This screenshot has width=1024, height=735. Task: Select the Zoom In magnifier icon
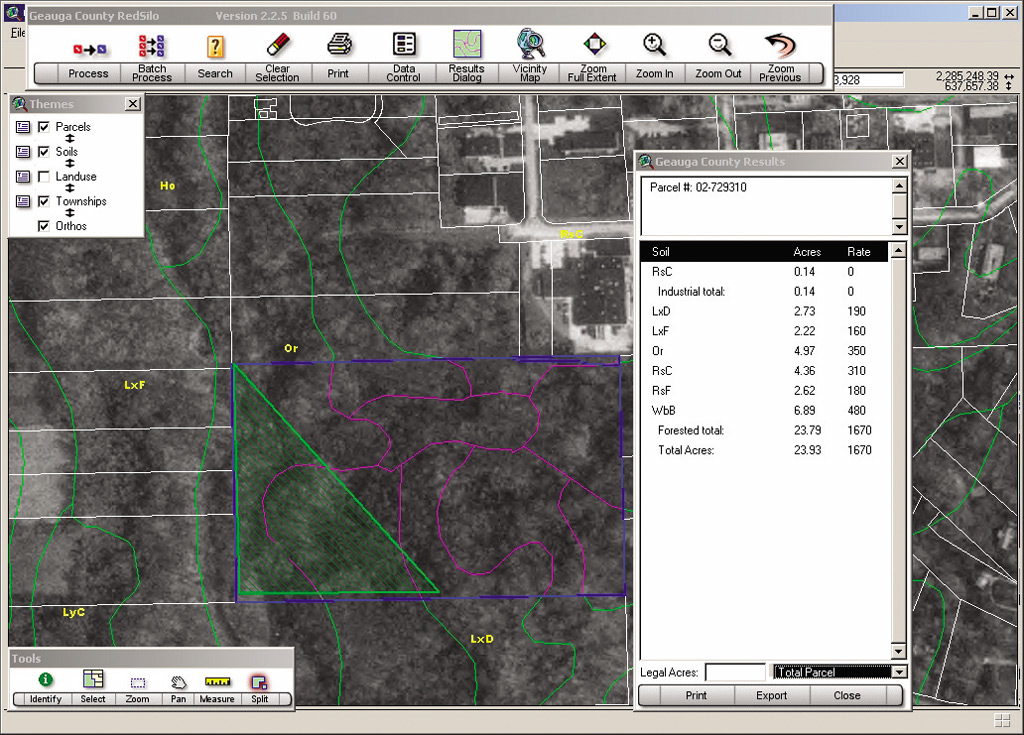tap(654, 44)
